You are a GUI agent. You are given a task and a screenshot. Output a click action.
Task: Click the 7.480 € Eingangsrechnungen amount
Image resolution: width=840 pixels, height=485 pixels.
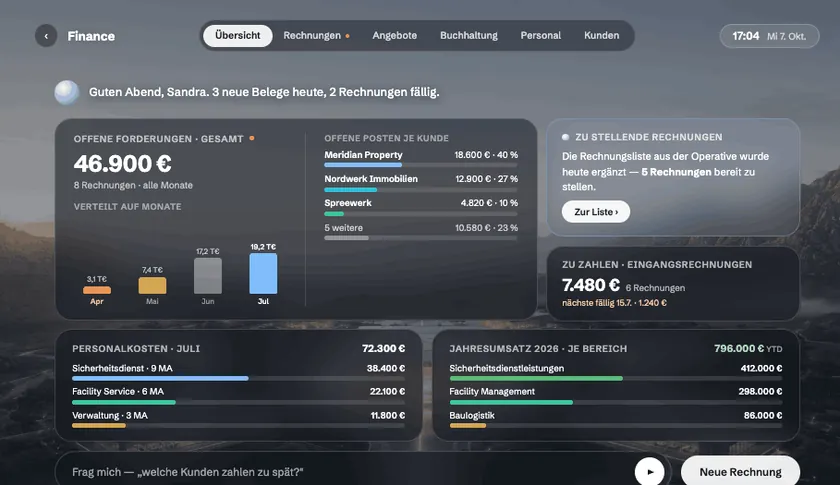coord(590,285)
